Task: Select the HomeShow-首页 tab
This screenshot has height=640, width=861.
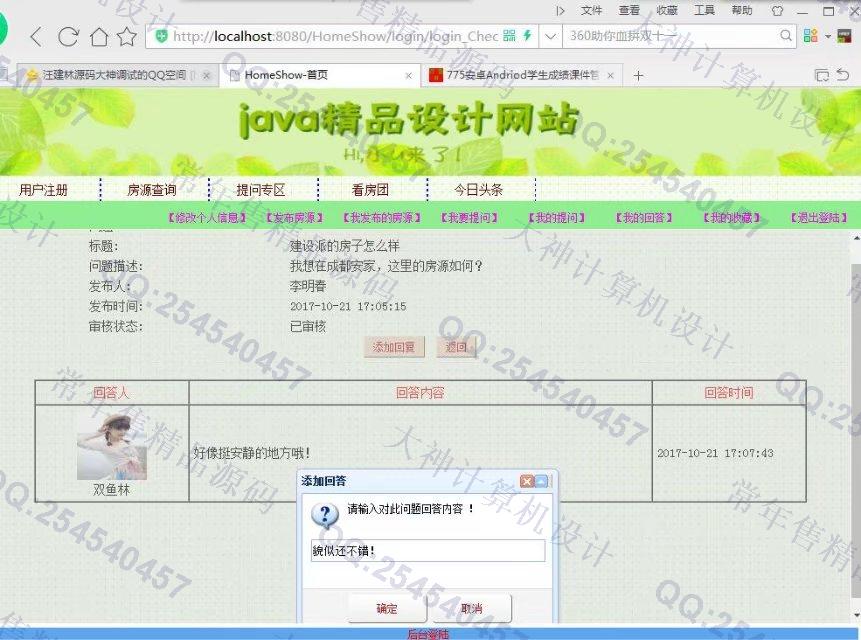Action: click(320, 75)
